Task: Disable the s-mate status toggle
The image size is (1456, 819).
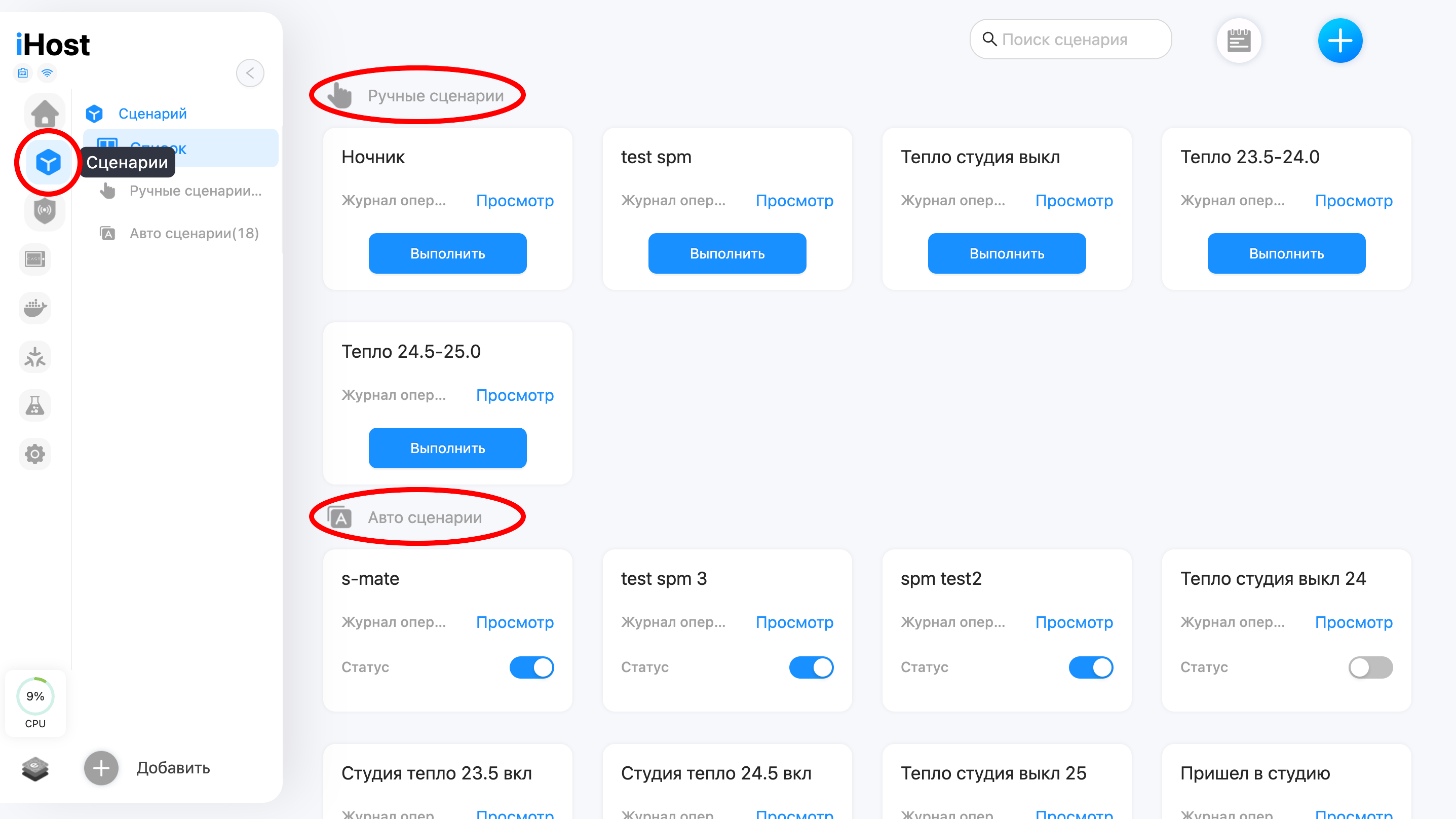Action: (531, 667)
